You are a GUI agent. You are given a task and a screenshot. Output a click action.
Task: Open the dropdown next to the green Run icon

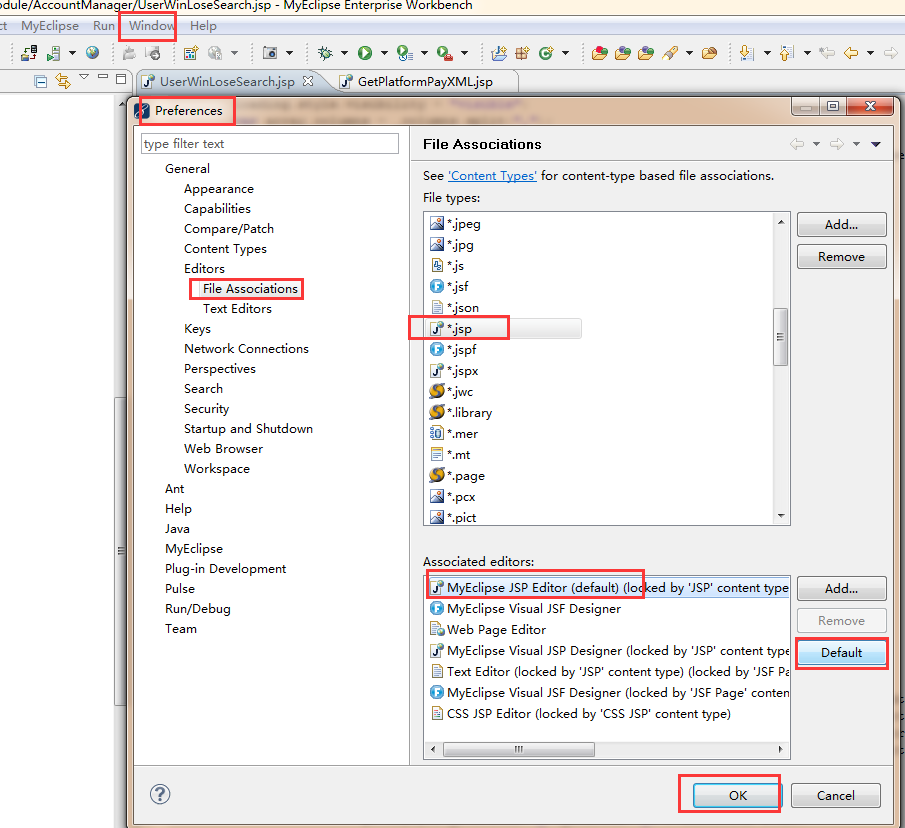pyautogui.click(x=384, y=53)
